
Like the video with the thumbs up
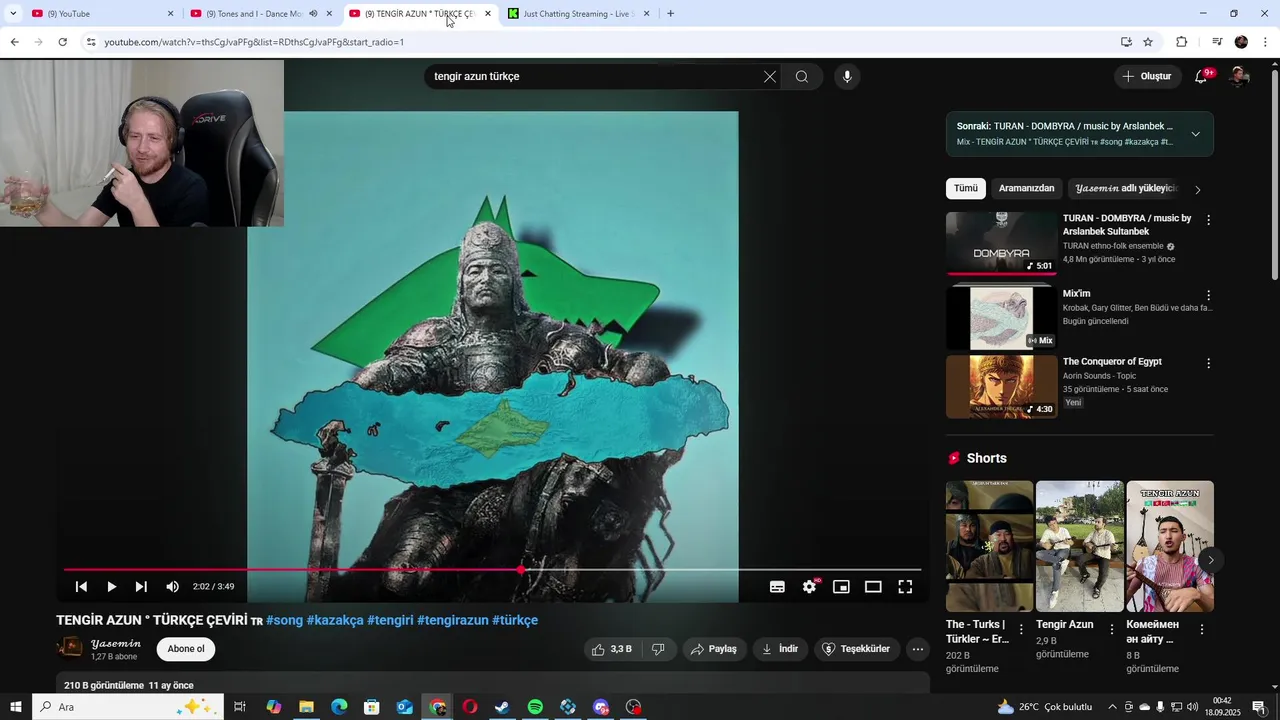click(x=612, y=649)
